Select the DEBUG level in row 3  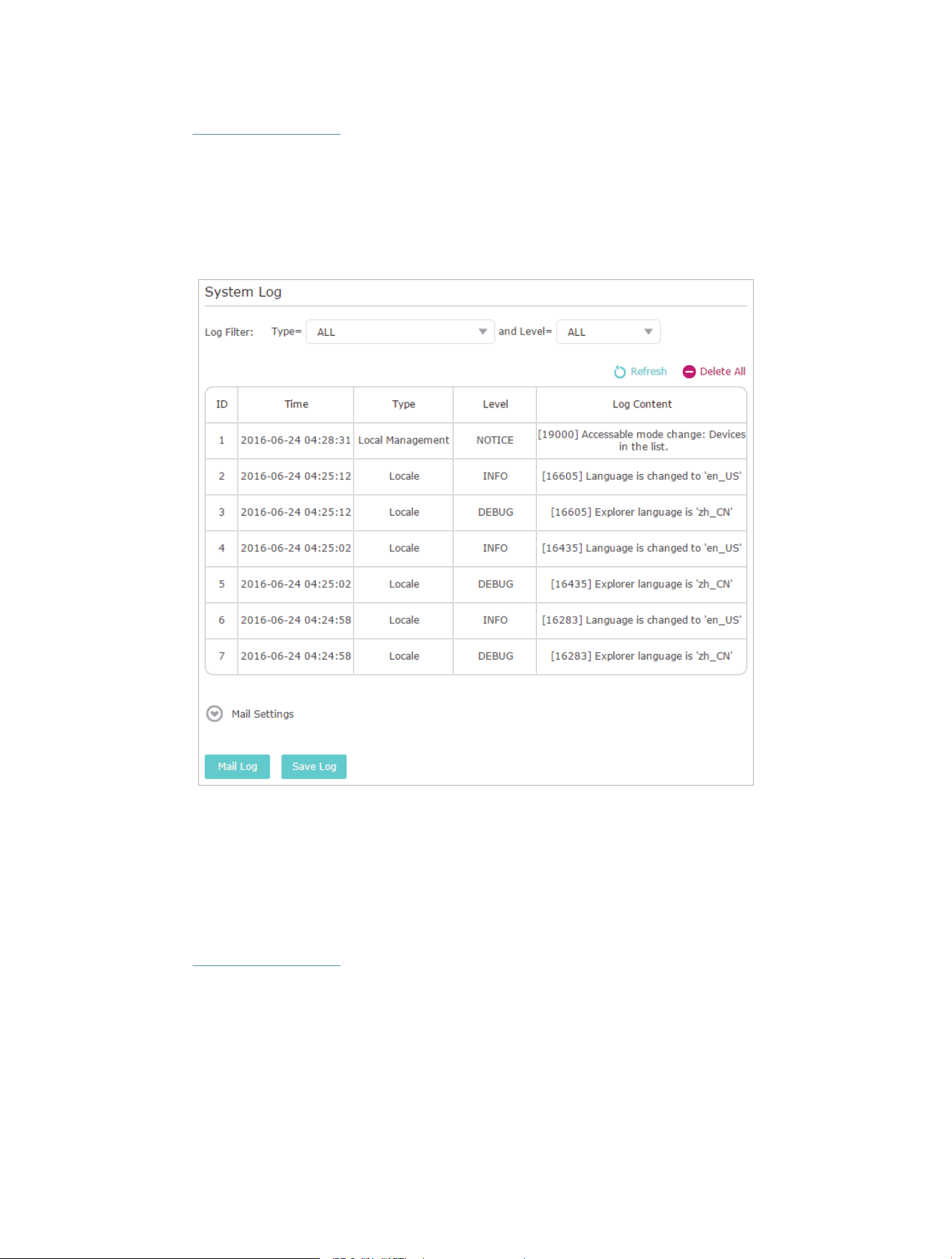coord(495,512)
